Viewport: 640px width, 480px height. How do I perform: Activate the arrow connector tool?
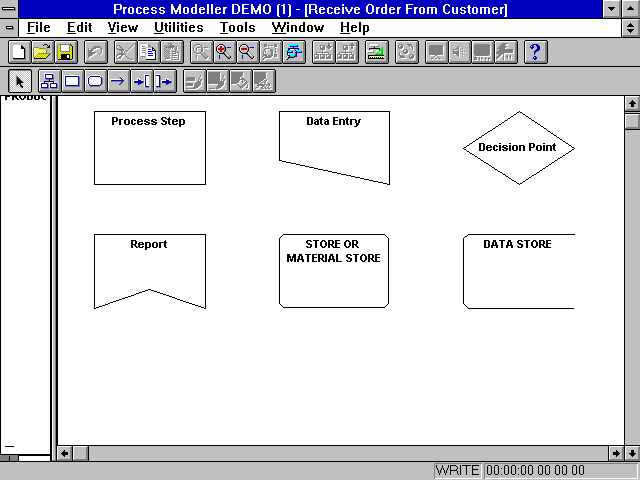118,81
